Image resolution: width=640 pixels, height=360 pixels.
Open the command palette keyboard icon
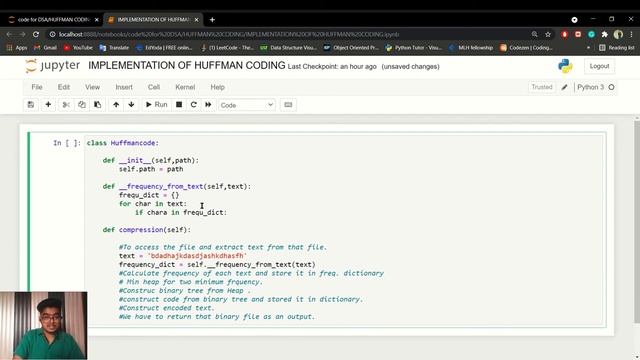point(288,105)
